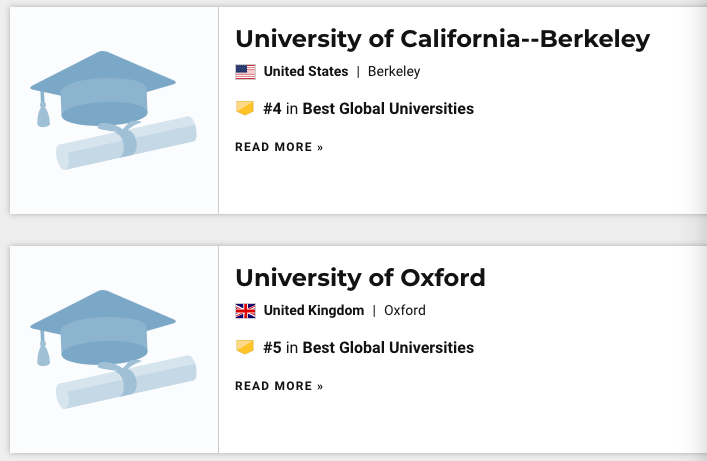
Task: Click the #5 ranking number
Action: pyautogui.click(x=273, y=348)
